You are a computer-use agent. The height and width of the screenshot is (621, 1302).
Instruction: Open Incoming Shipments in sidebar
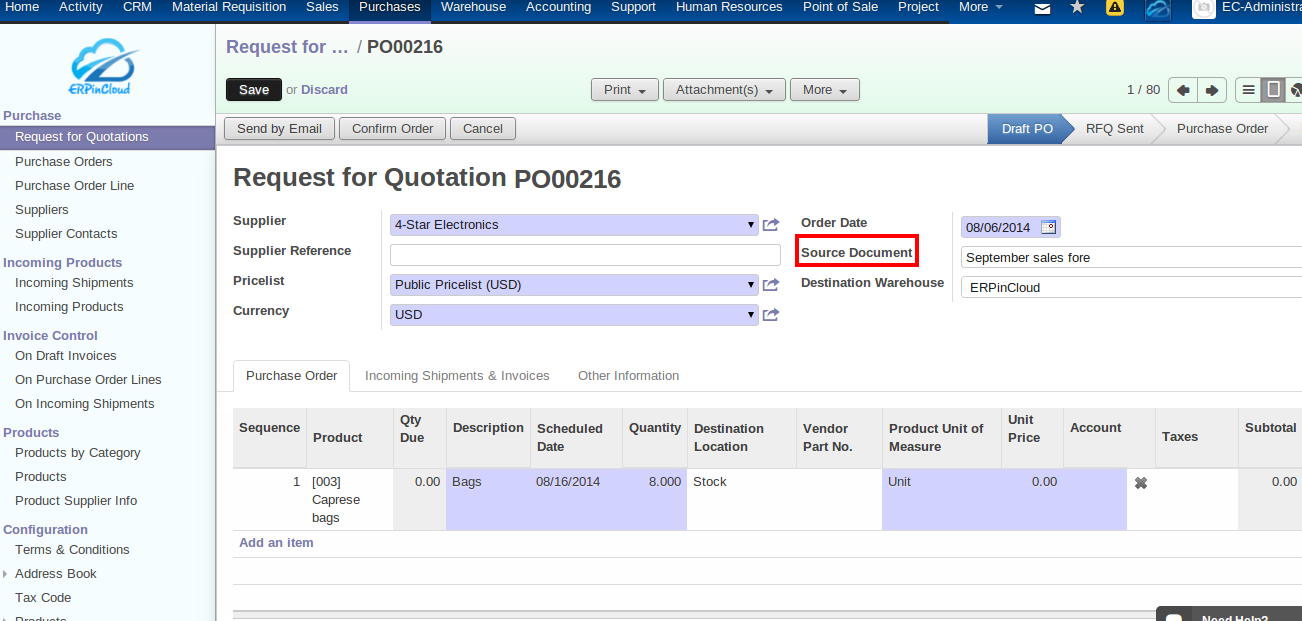74,283
